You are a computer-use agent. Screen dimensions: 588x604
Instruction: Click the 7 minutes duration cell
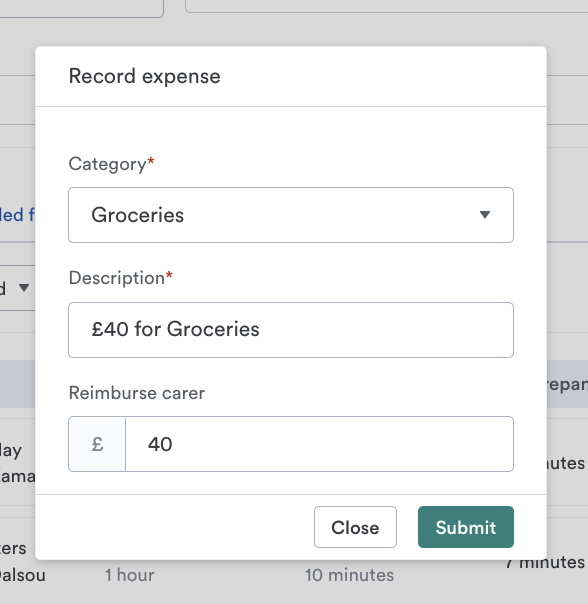[545, 562]
